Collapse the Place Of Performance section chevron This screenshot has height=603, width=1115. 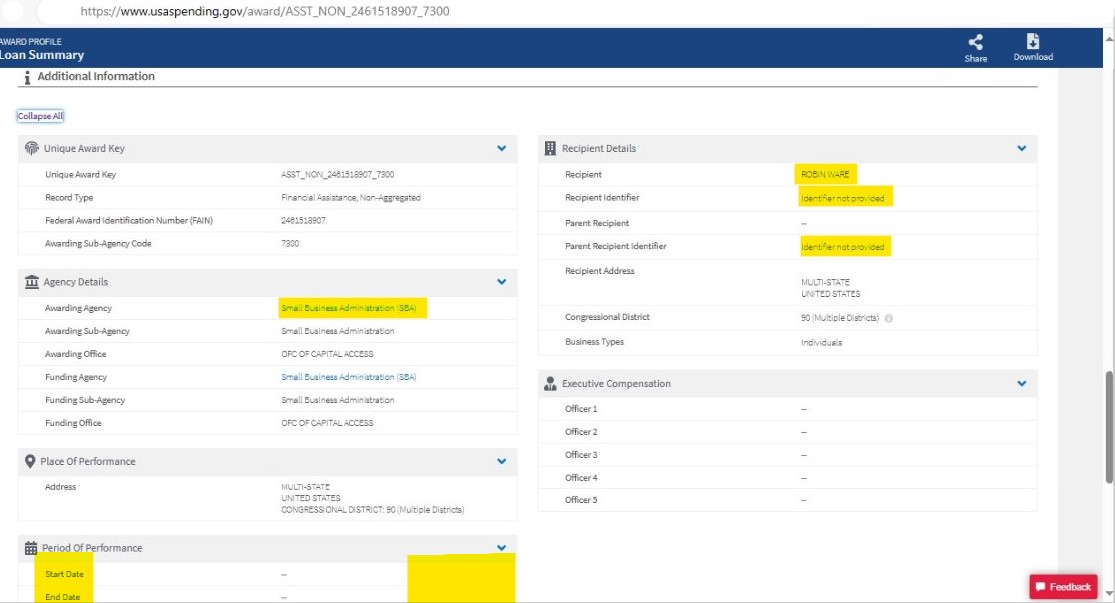(x=501, y=461)
